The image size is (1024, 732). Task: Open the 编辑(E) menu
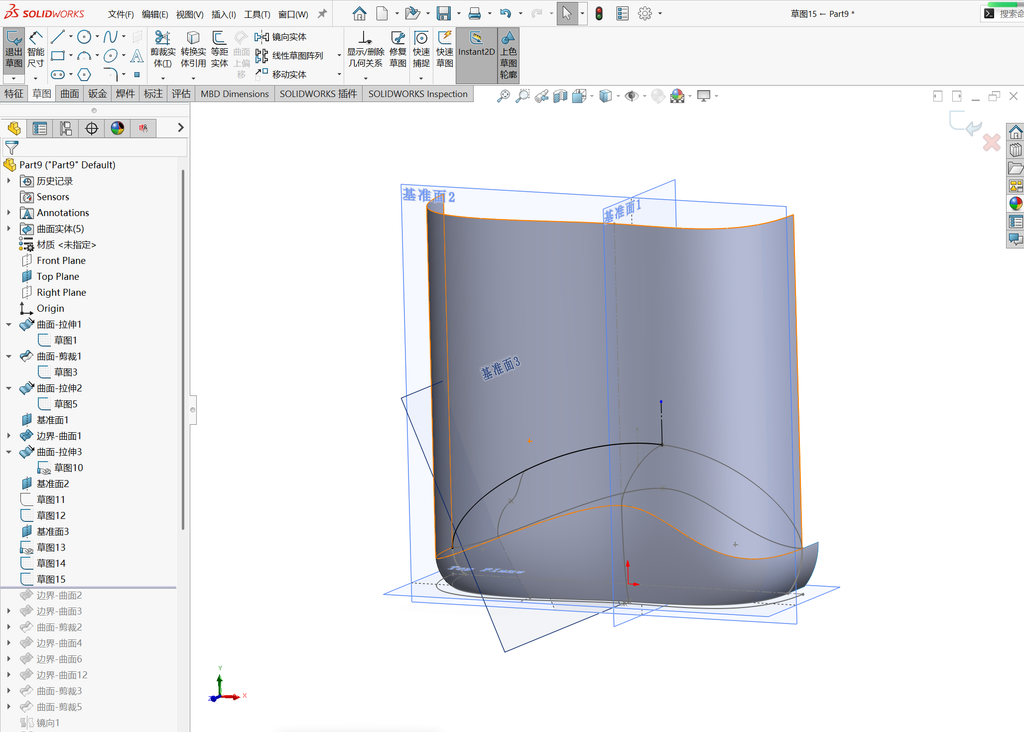[x=155, y=14]
